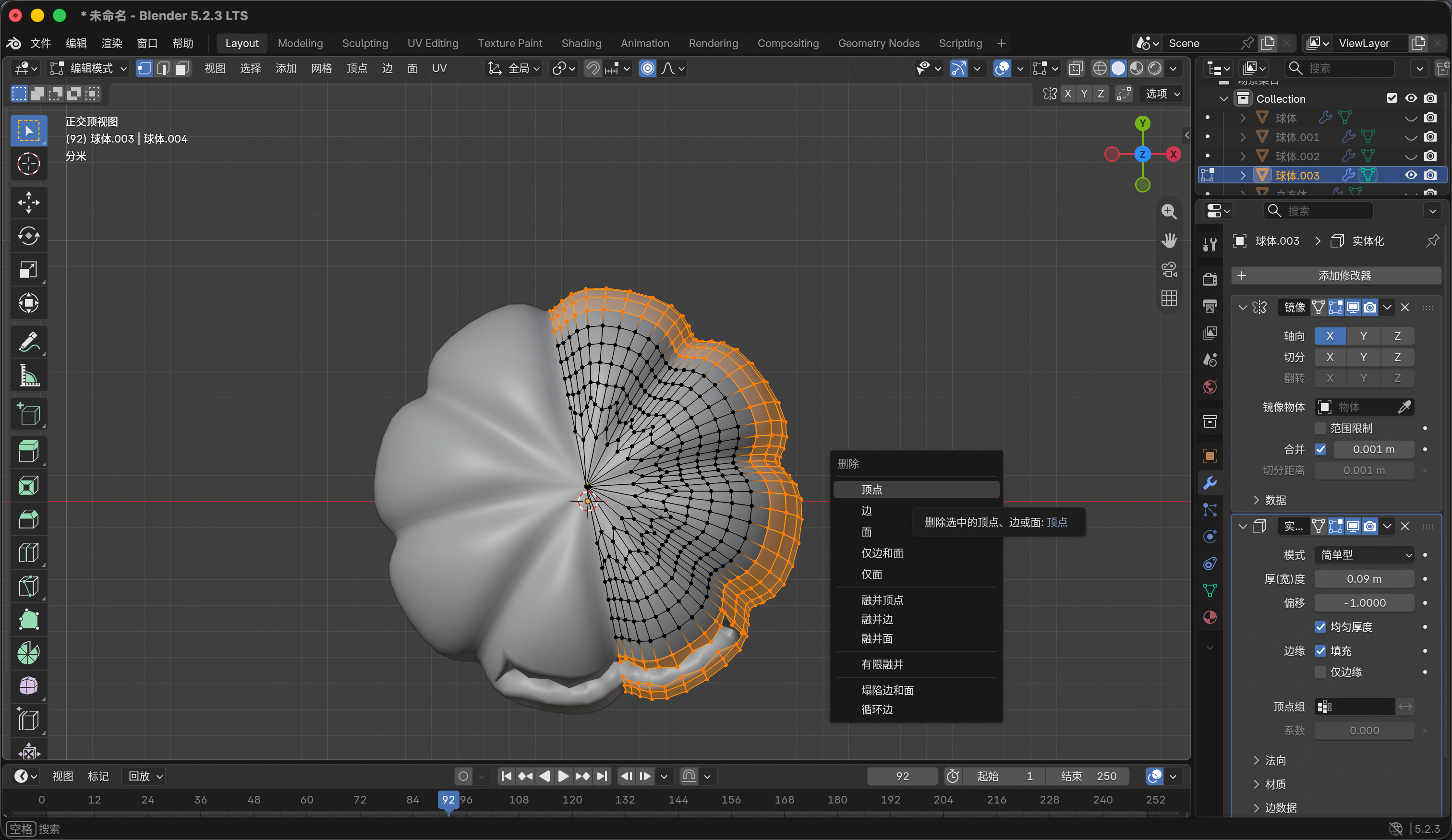The image size is (1452, 840).
Task: Open the 编辑模式 mode dropdown
Action: point(89,69)
